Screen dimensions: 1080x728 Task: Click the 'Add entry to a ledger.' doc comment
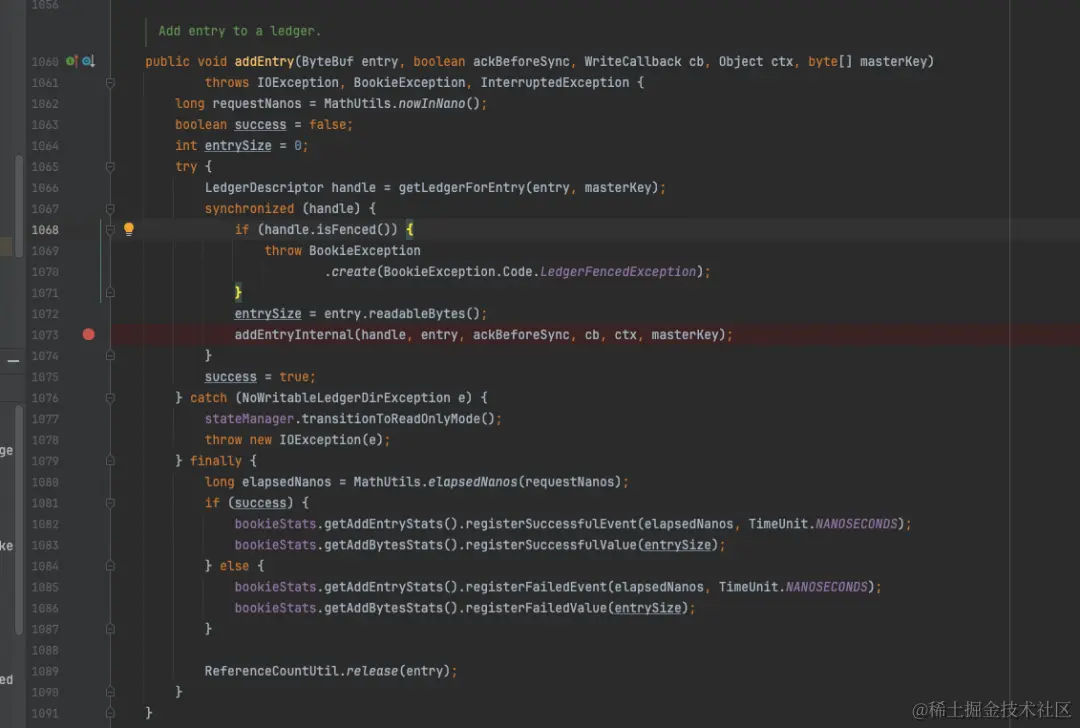click(240, 31)
